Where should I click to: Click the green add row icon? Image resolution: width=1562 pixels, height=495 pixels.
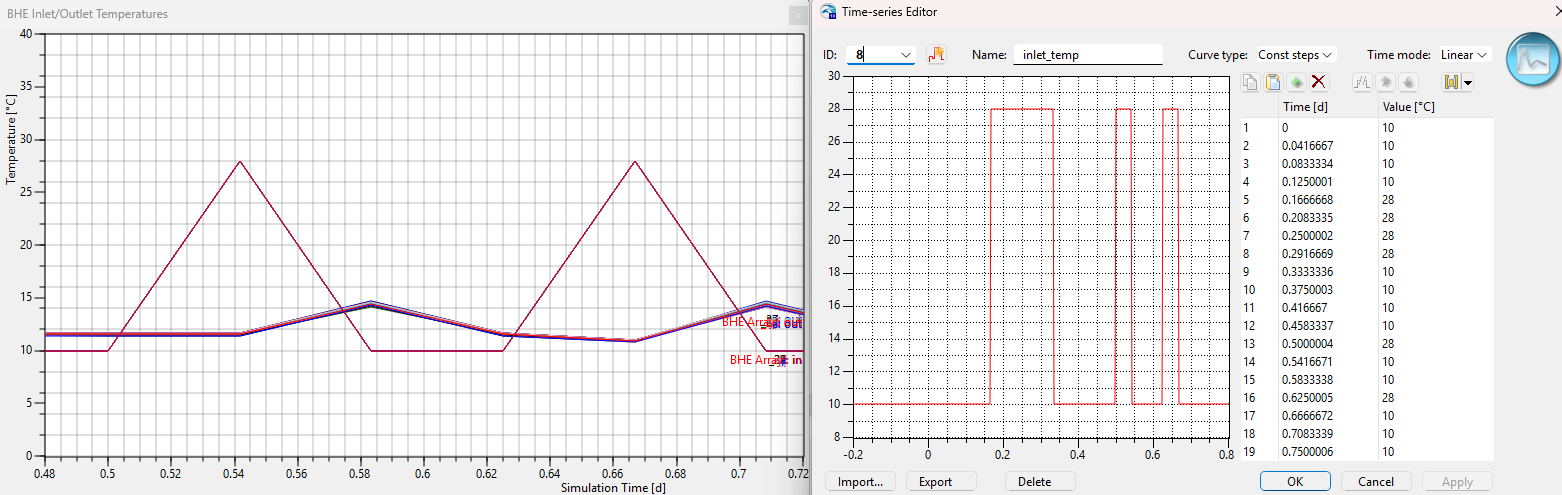point(1296,82)
